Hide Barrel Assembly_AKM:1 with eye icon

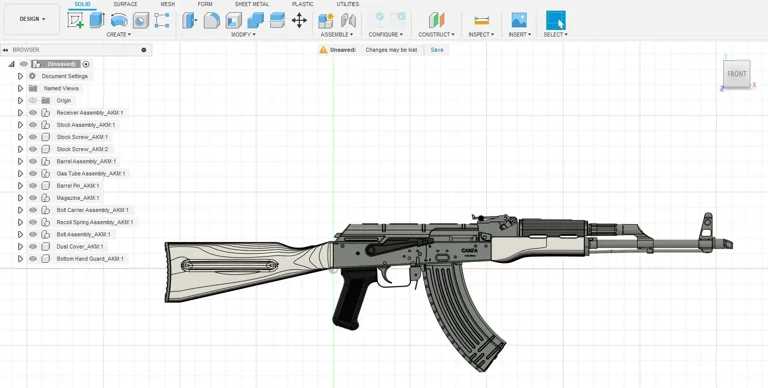33,161
